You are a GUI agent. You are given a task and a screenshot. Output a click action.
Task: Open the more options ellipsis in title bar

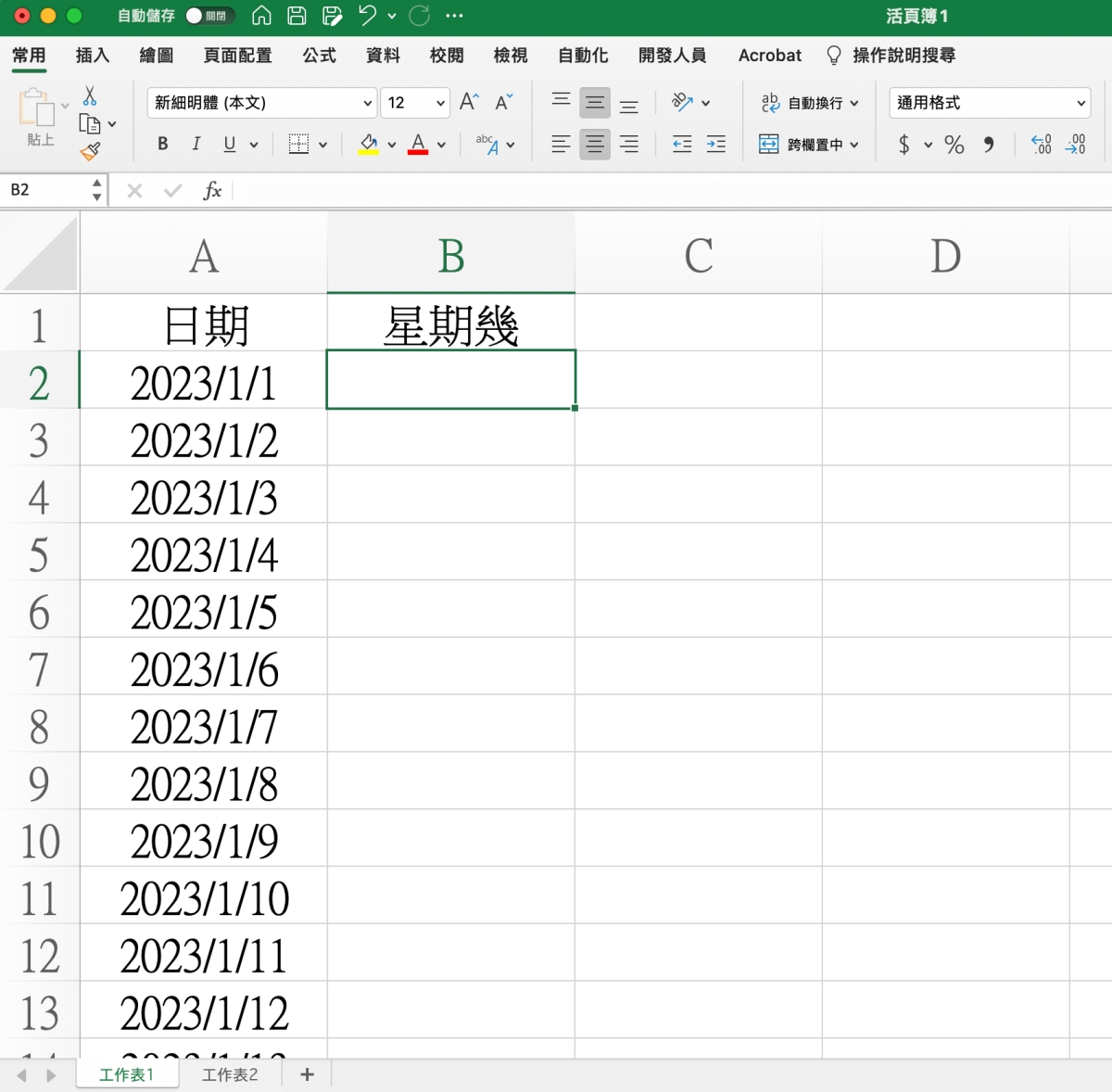pyautogui.click(x=454, y=16)
